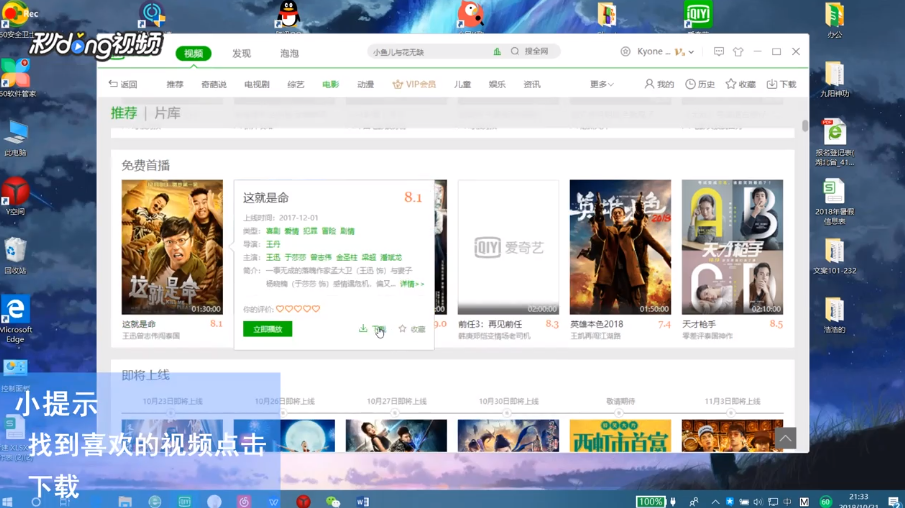Viewport: 905px width, 508px height.
Task: Click 王丹 director link
Action: tap(273, 244)
